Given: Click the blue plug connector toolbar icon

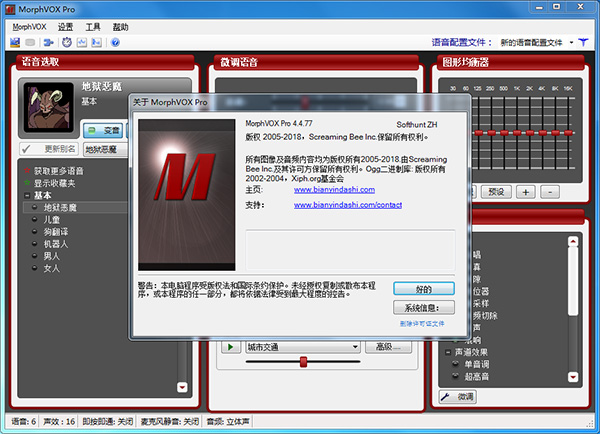Looking at the screenshot, I should (48, 42).
